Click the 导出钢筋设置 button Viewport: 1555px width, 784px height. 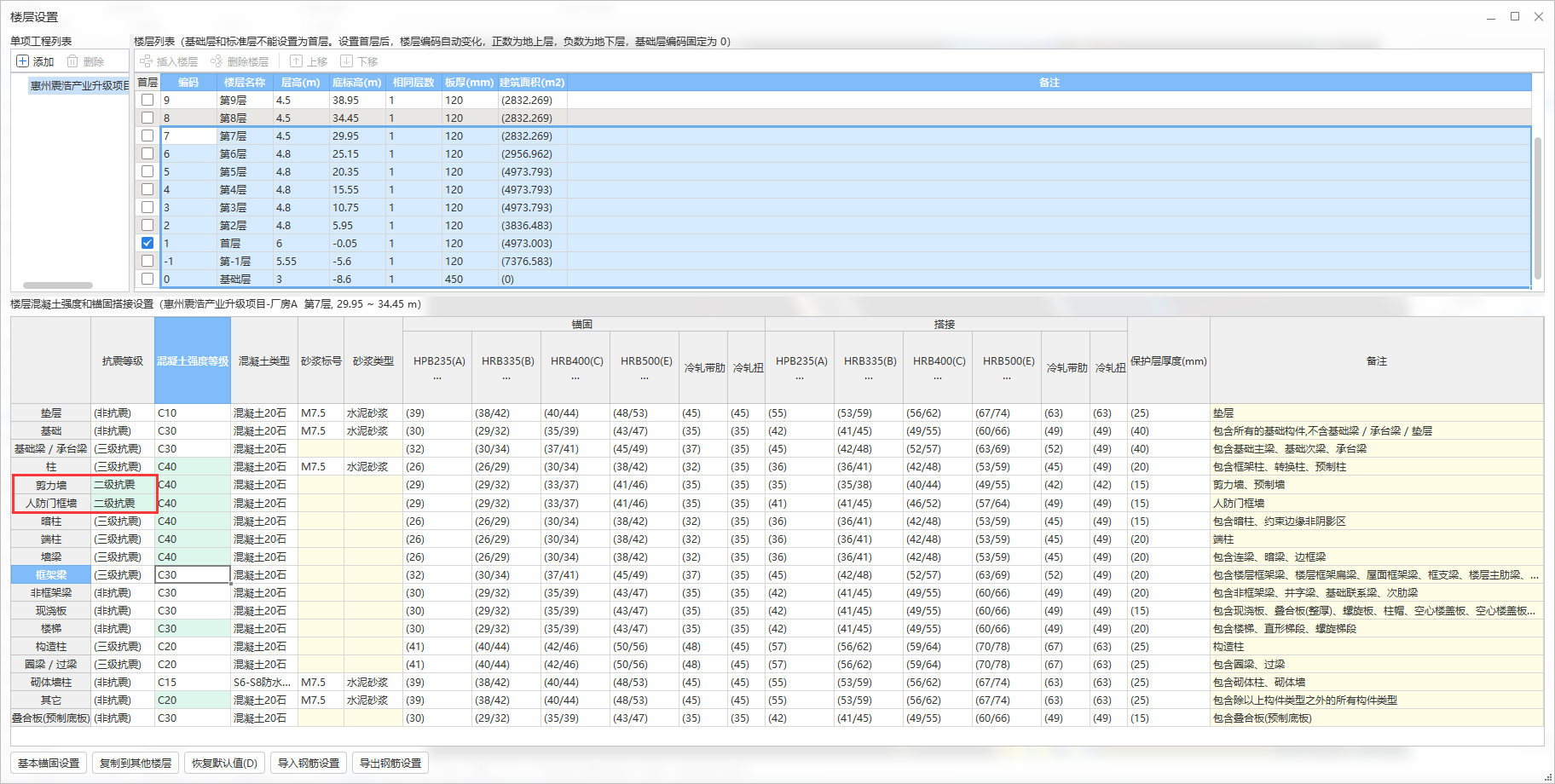[x=390, y=763]
